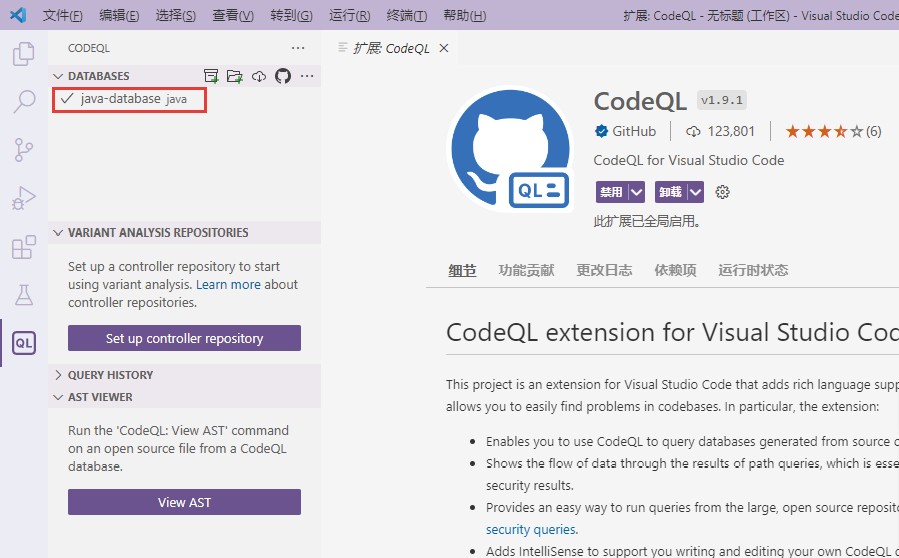Image resolution: width=899 pixels, height=558 pixels.
Task: Open more actions in DATABASES header
Action: [307, 76]
